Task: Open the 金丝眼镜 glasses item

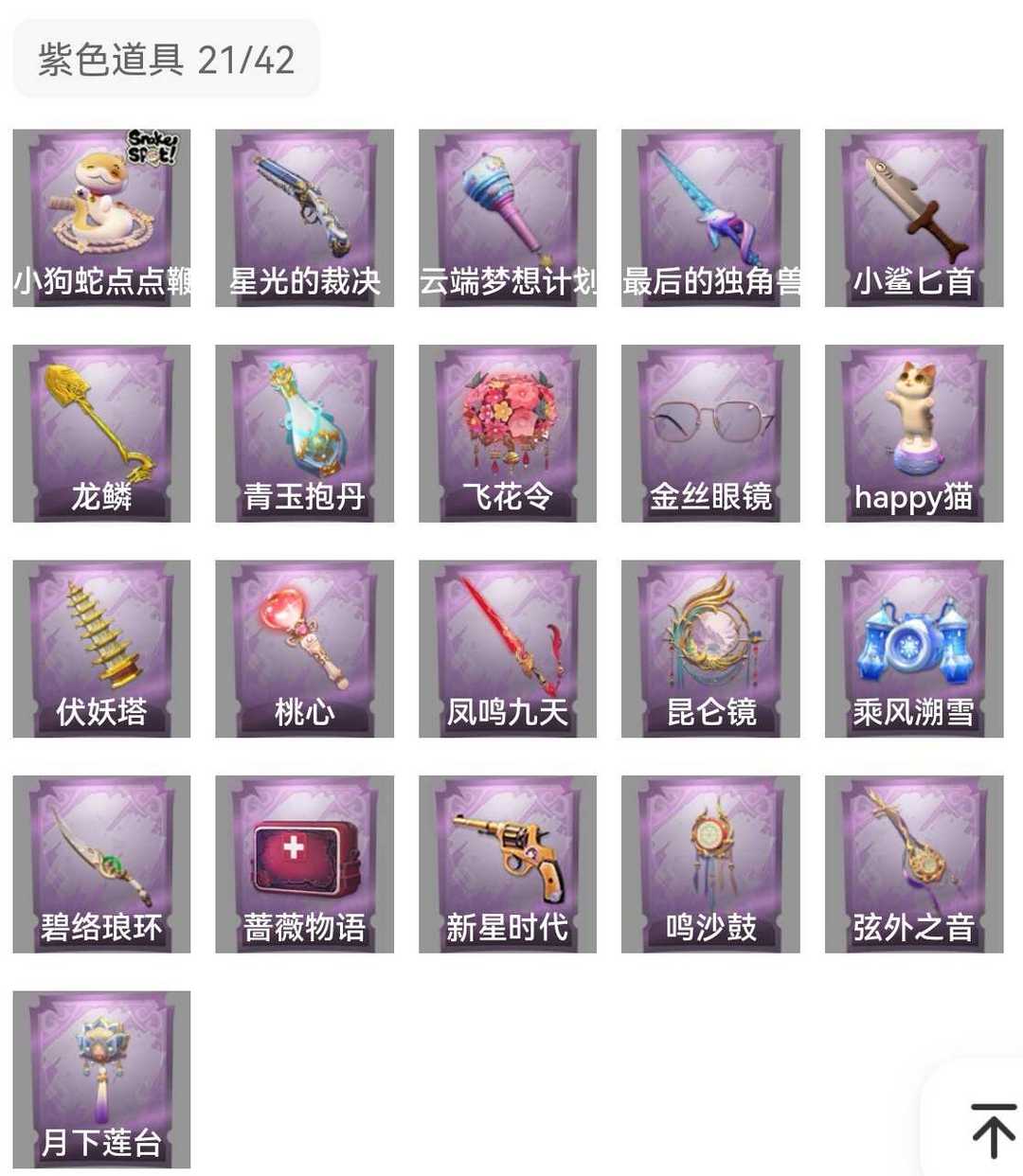Action: (710, 434)
